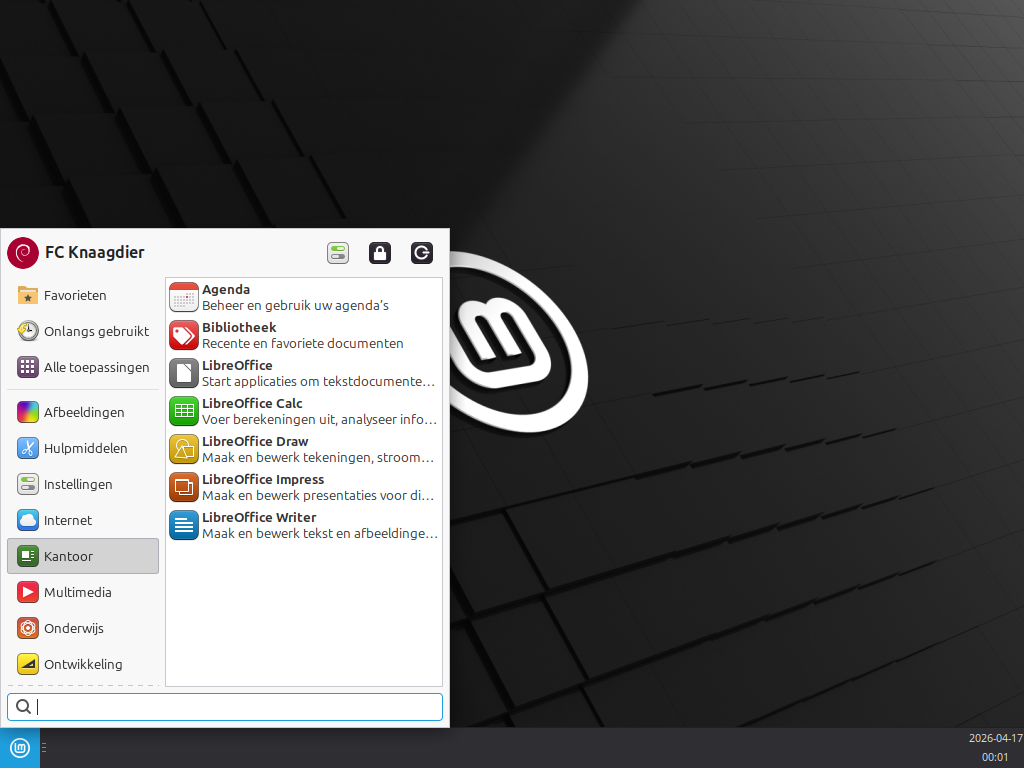Click the FC Knaagdier user avatar

23,253
